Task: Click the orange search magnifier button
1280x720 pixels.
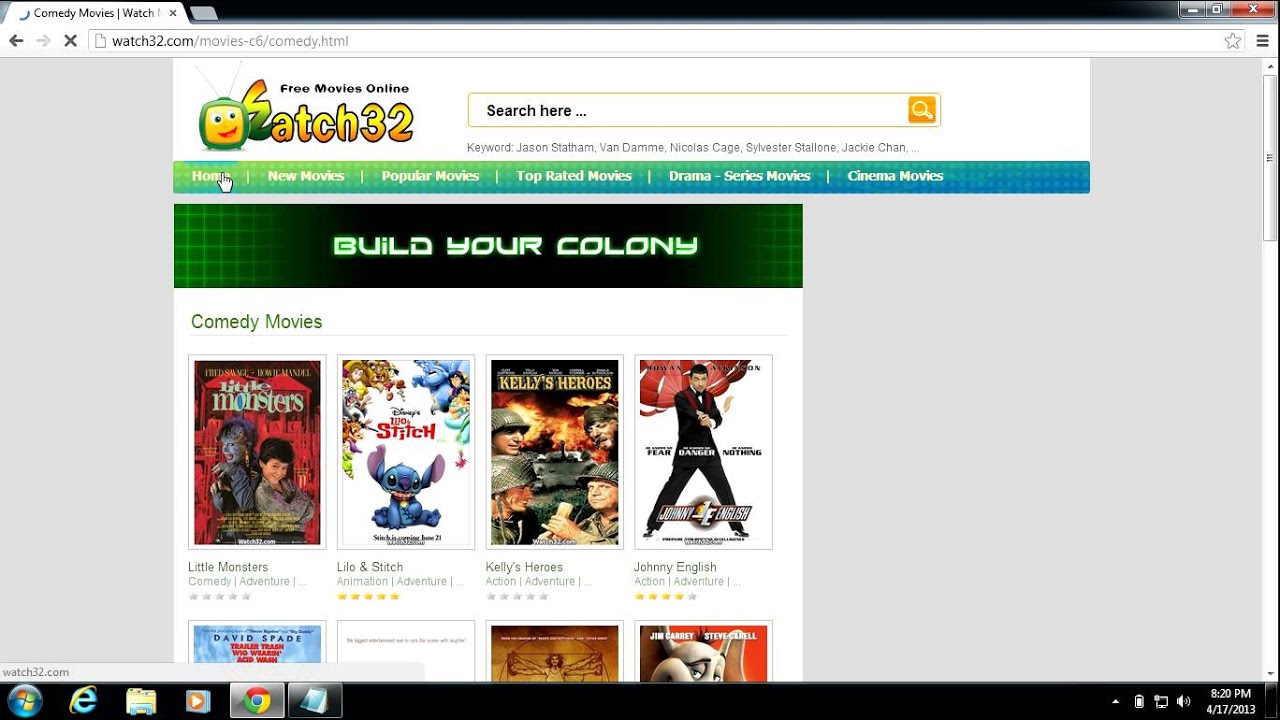Action: coord(921,110)
